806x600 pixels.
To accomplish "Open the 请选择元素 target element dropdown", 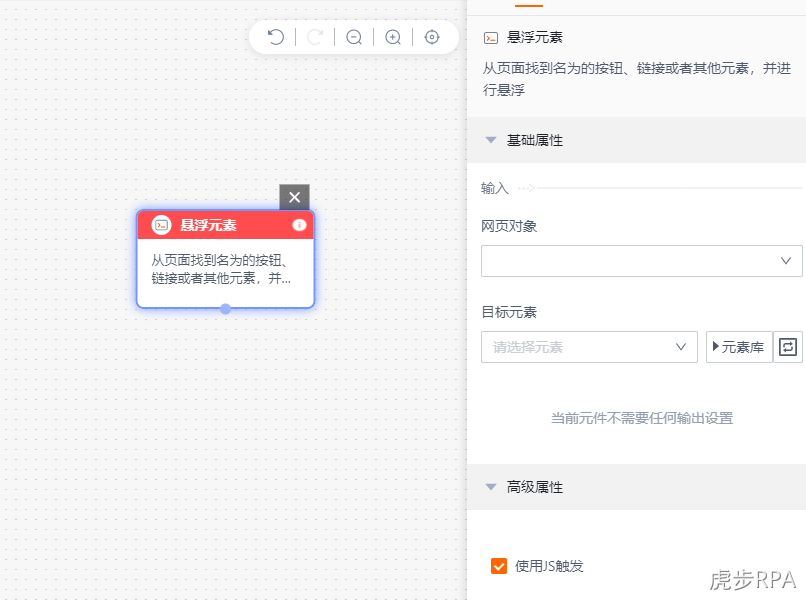I will [589, 347].
